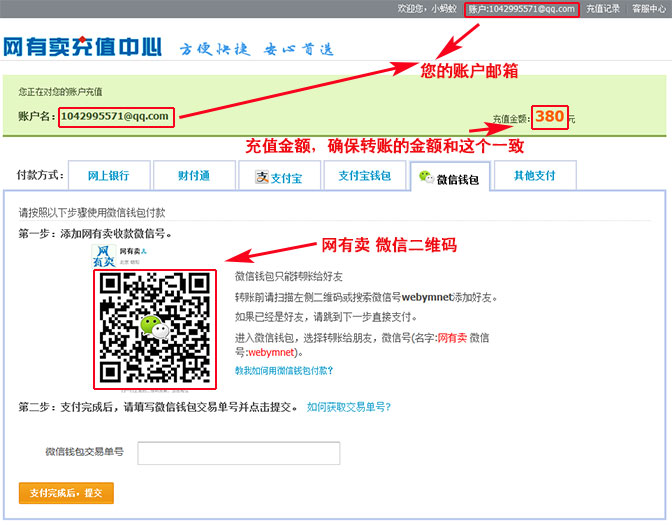Select the 支付宝 payment tab
Image resolution: width=672 pixels, height=525 pixels.
point(279,176)
